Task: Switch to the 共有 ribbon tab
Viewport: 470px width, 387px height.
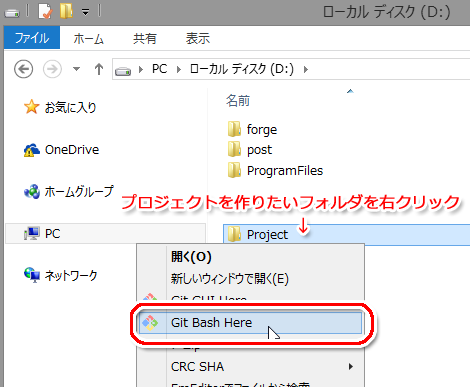Action: tap(145, 38)
